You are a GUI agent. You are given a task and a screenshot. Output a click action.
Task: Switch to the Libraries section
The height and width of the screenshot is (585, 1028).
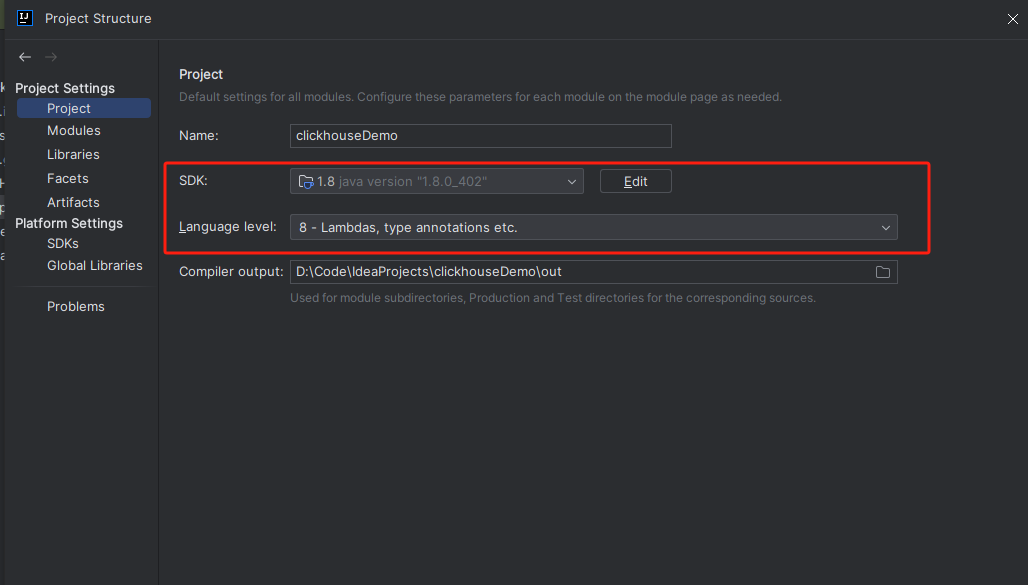[73, 154]
